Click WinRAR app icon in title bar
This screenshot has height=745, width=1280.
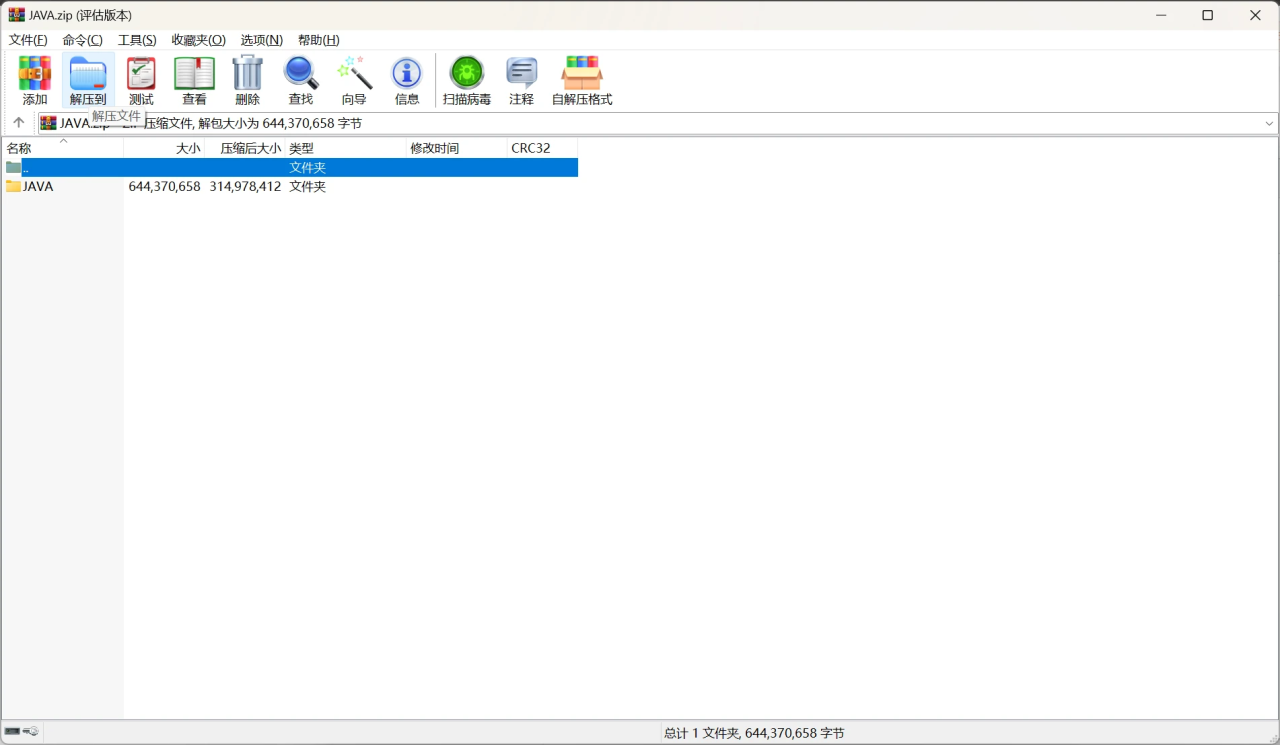coord(16,15)
